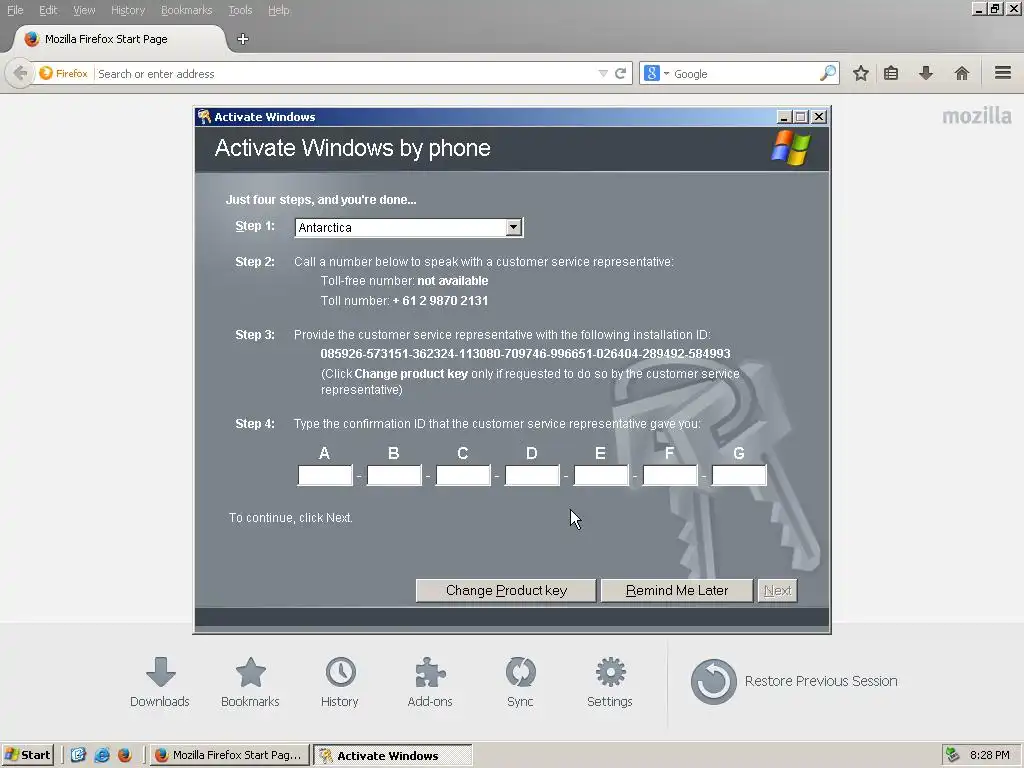Image resolution: width=1024 pixels, height=768 pixels.
Task: Launch Internet Explorer from quick launch
Action: [x=102, y=755]
